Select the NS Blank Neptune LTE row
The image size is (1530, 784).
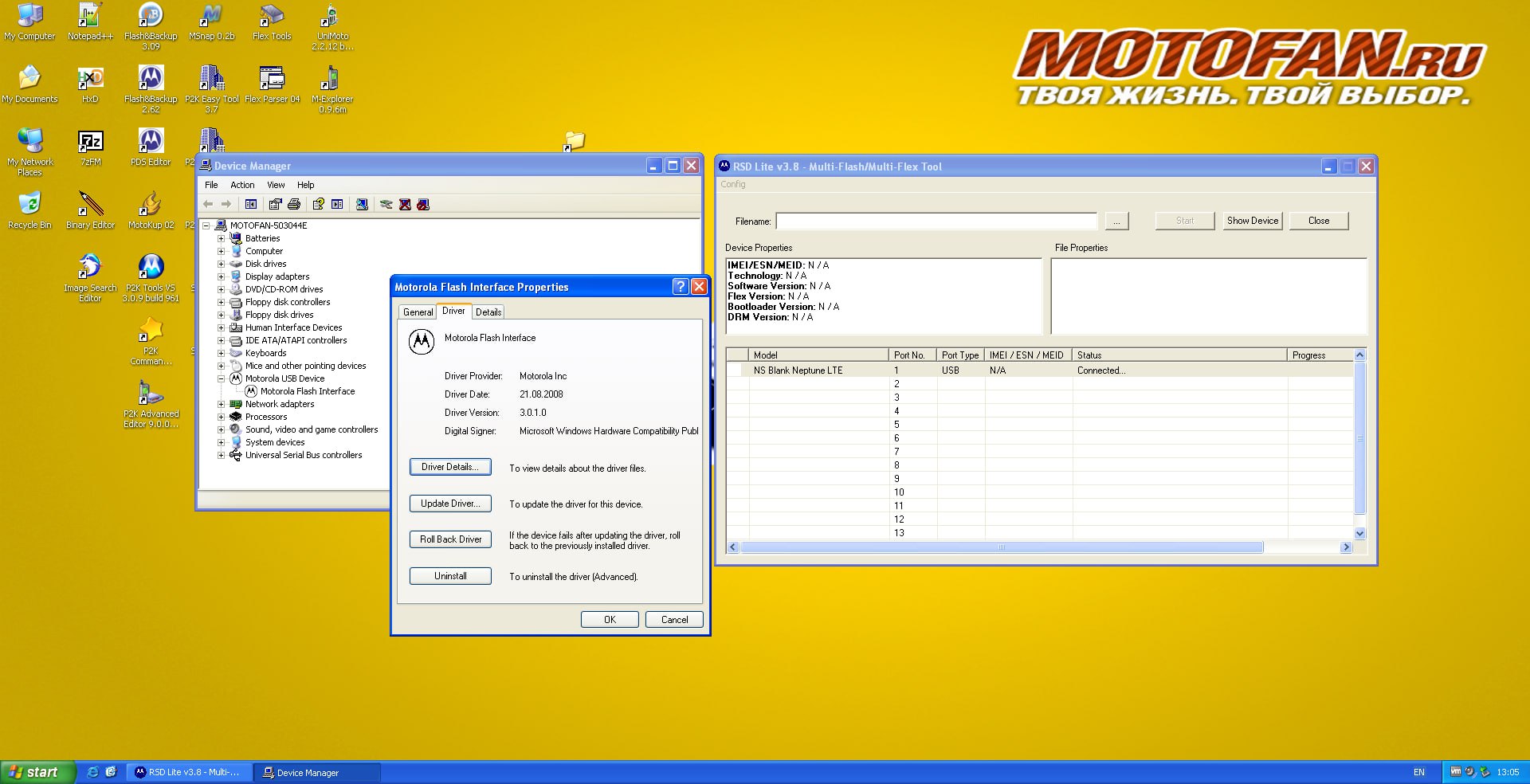click(x=1040, y=370)
